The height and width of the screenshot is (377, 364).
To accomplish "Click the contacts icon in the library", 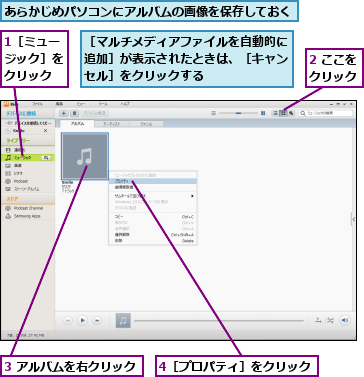I will pyautogui.click(x=8, y=150).
